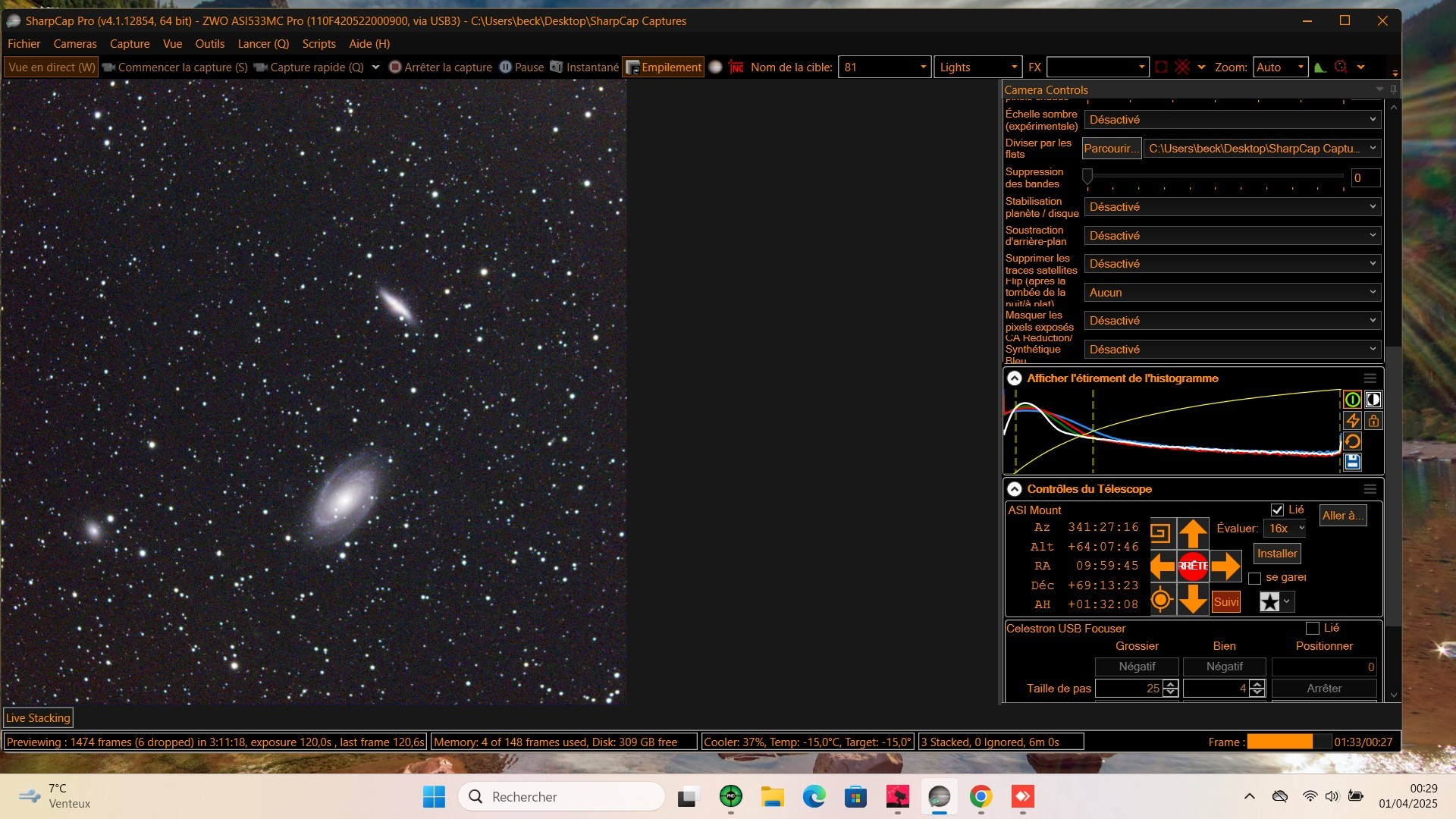
Task: Click the crosshair target icon in mount controls
Action: [1161, 600]
